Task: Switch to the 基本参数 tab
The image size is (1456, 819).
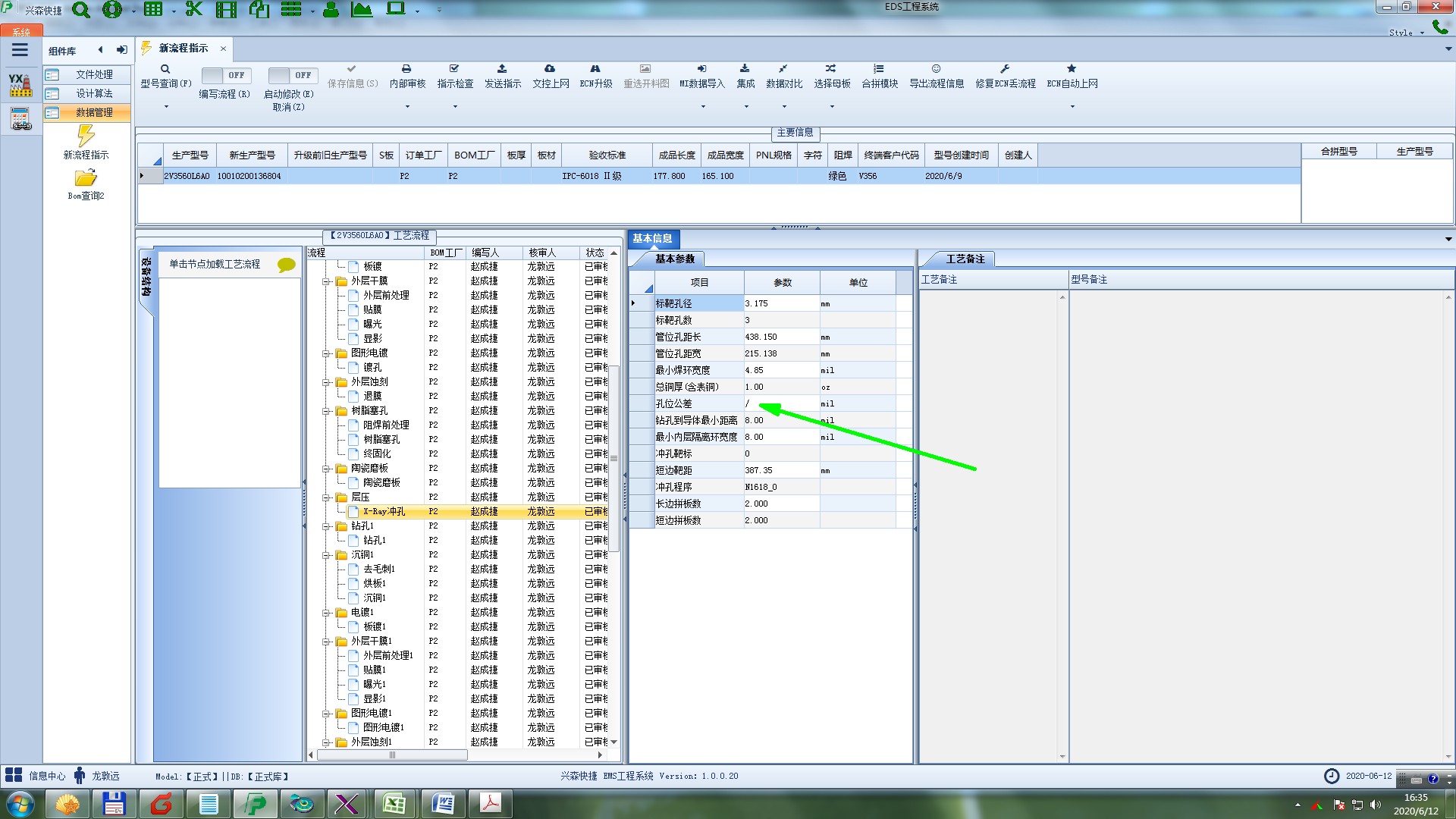Action: click(674, 259)
